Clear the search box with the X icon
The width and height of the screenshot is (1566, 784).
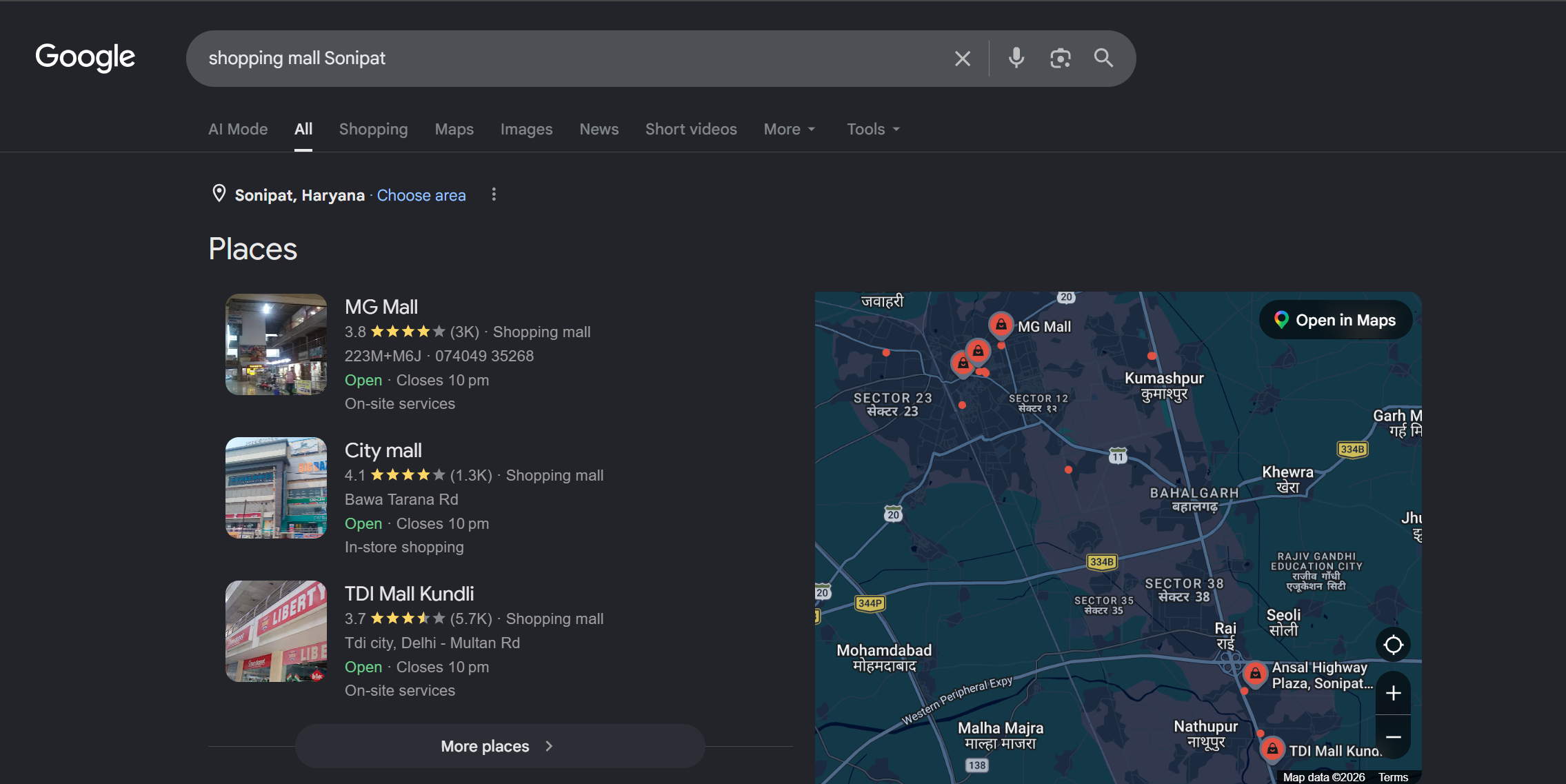coord(963,59)
